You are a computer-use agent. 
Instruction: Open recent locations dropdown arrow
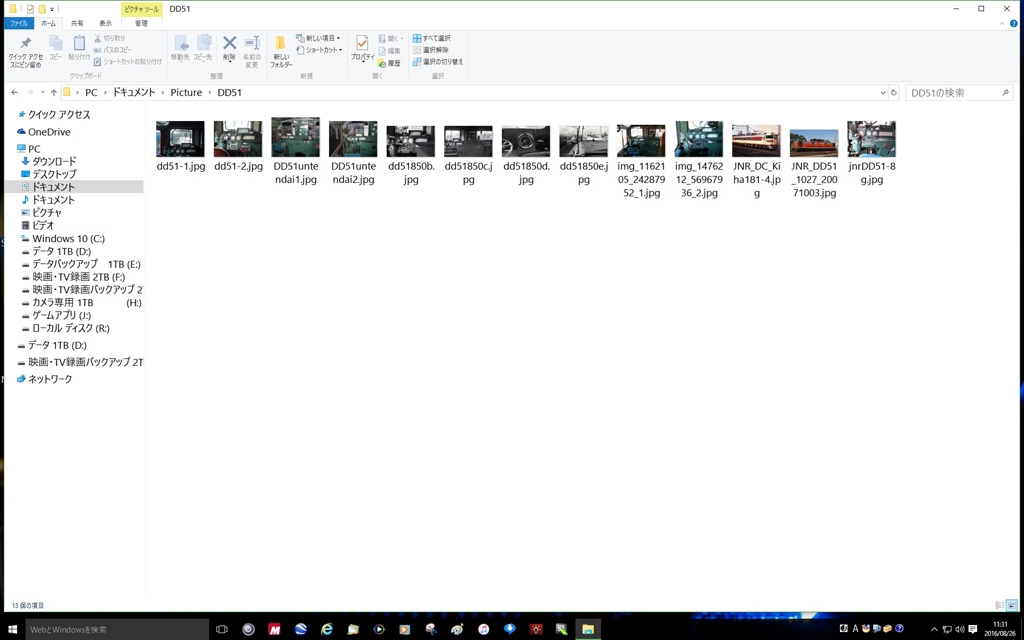tap(41, 93)
